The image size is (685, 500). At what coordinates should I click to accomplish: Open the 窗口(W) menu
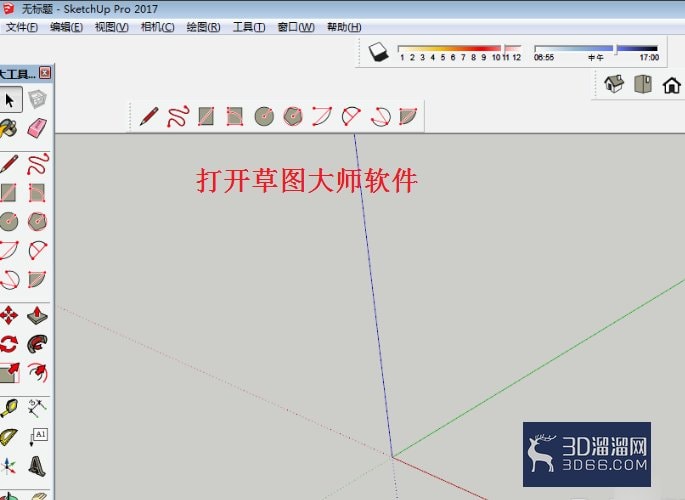tap(296, 27)
